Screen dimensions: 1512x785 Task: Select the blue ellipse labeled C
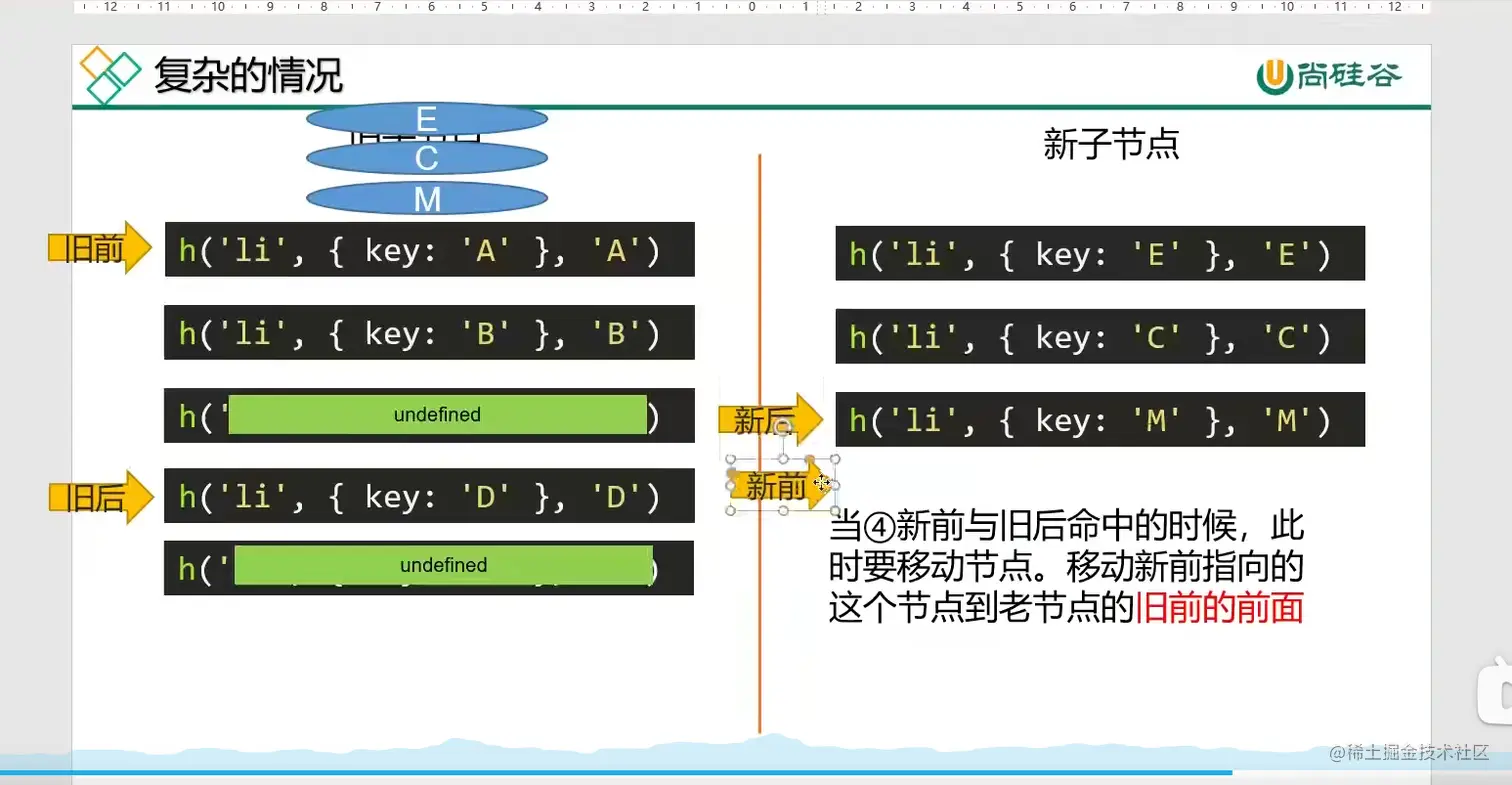427,157
